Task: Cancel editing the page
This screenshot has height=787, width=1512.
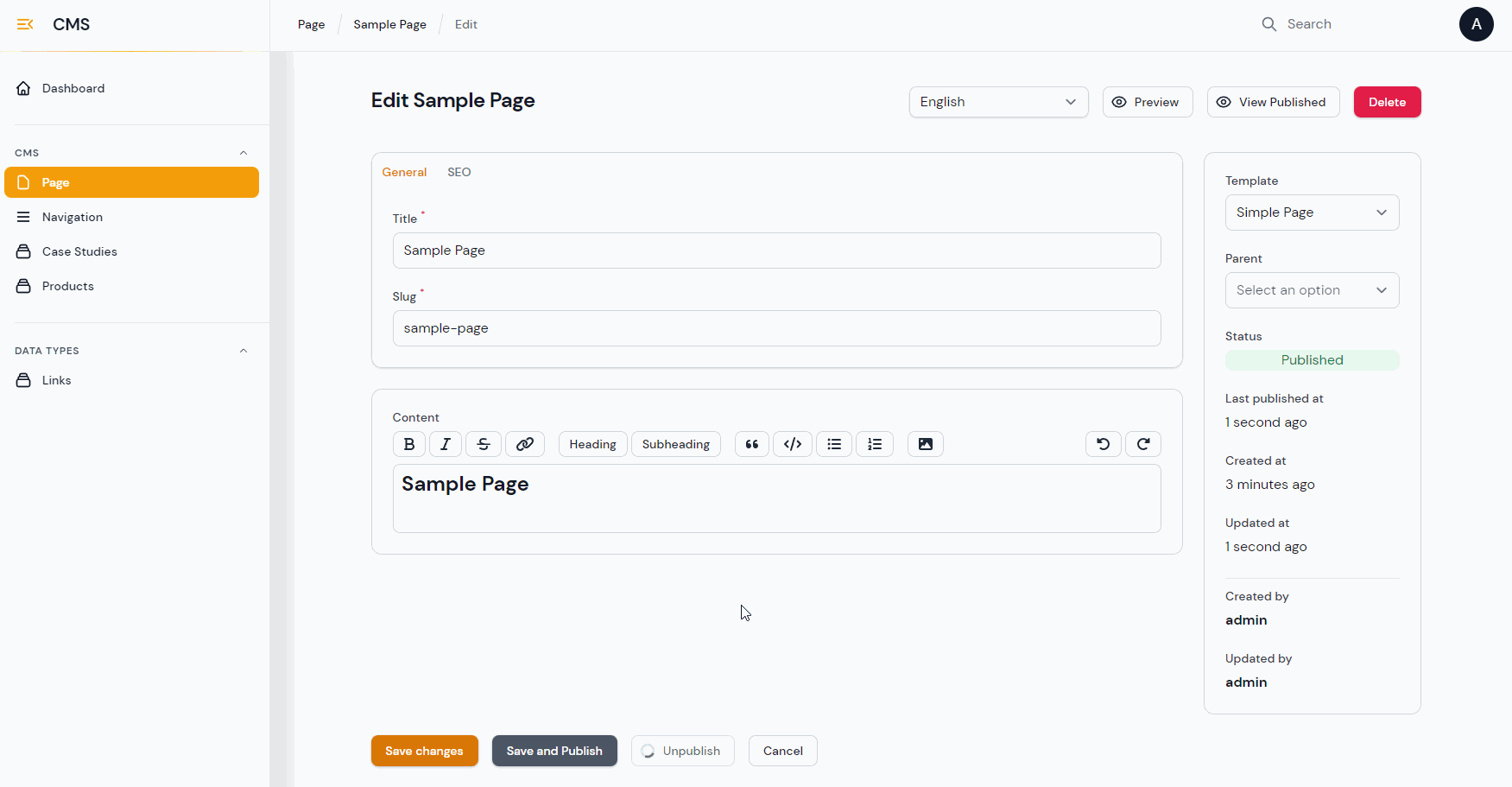Action: 783,751
